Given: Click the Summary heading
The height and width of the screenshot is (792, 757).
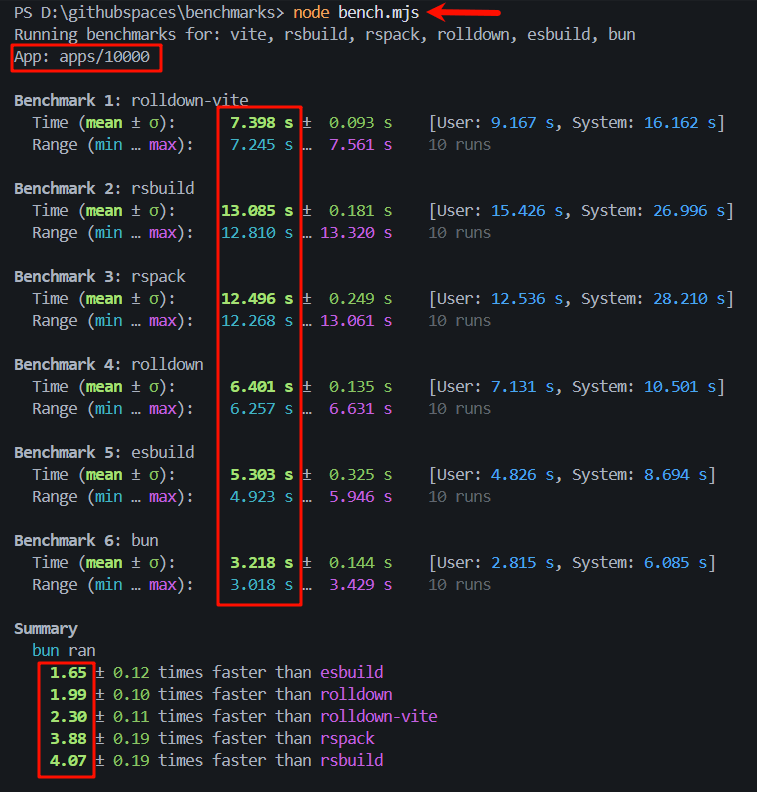Looking at the screenshot, I should [x=46, y=629].
